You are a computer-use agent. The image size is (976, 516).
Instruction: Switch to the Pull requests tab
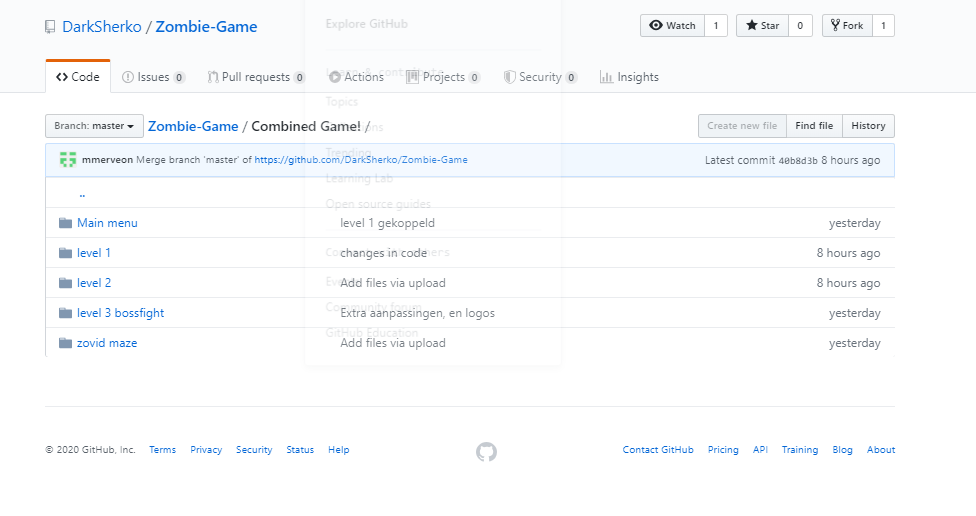(256, 77)
